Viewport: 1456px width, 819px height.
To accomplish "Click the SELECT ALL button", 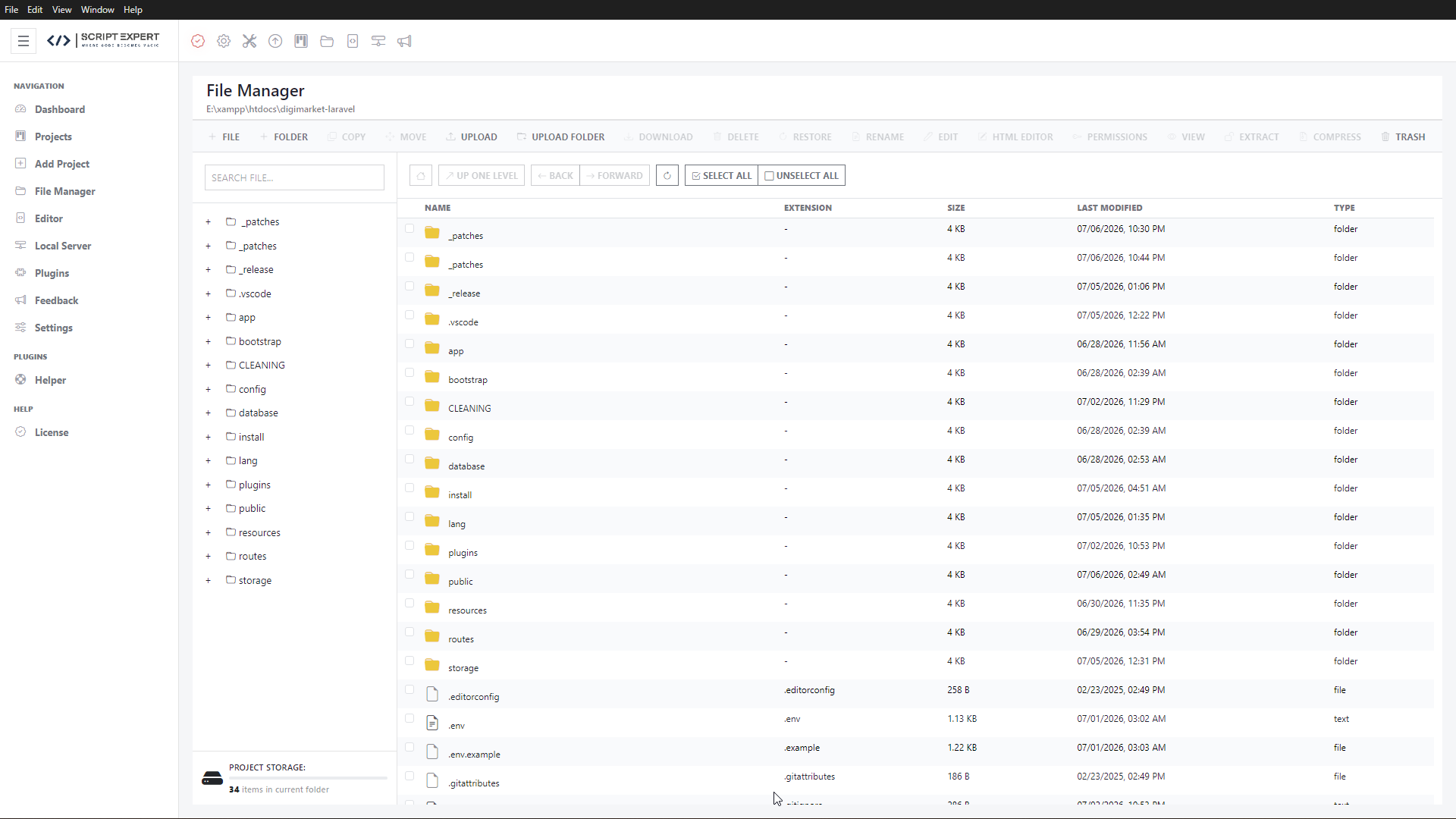I will tap(721, 175).
